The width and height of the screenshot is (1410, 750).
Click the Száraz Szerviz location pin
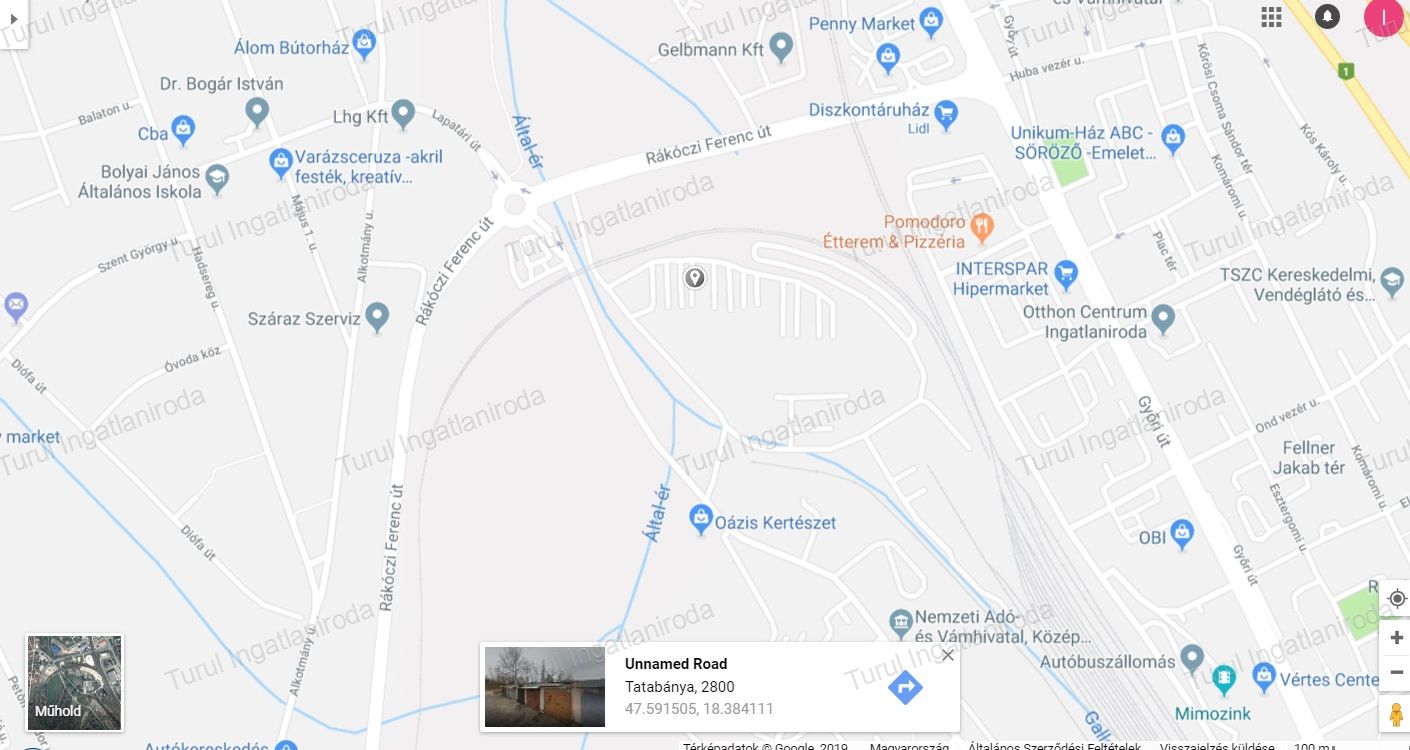(x=377, y=317)
